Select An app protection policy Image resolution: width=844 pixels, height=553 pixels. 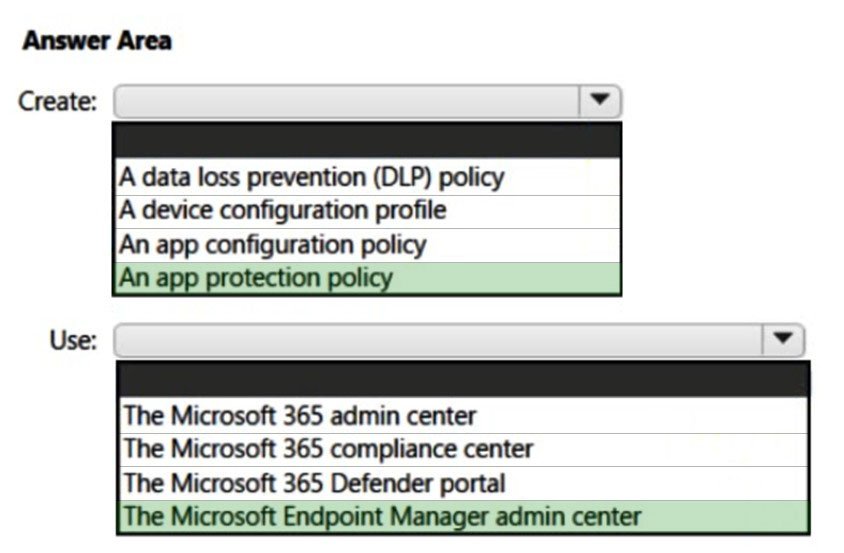[367, 278]
